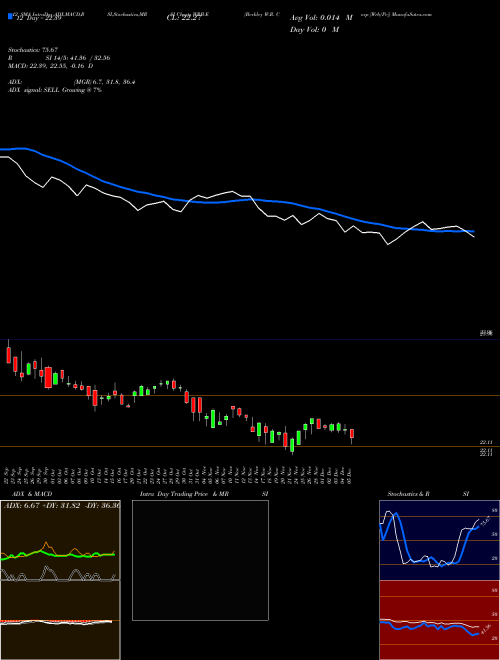
Task: Open the red RSI oscillator panel
Action: (x=439, y=620)
